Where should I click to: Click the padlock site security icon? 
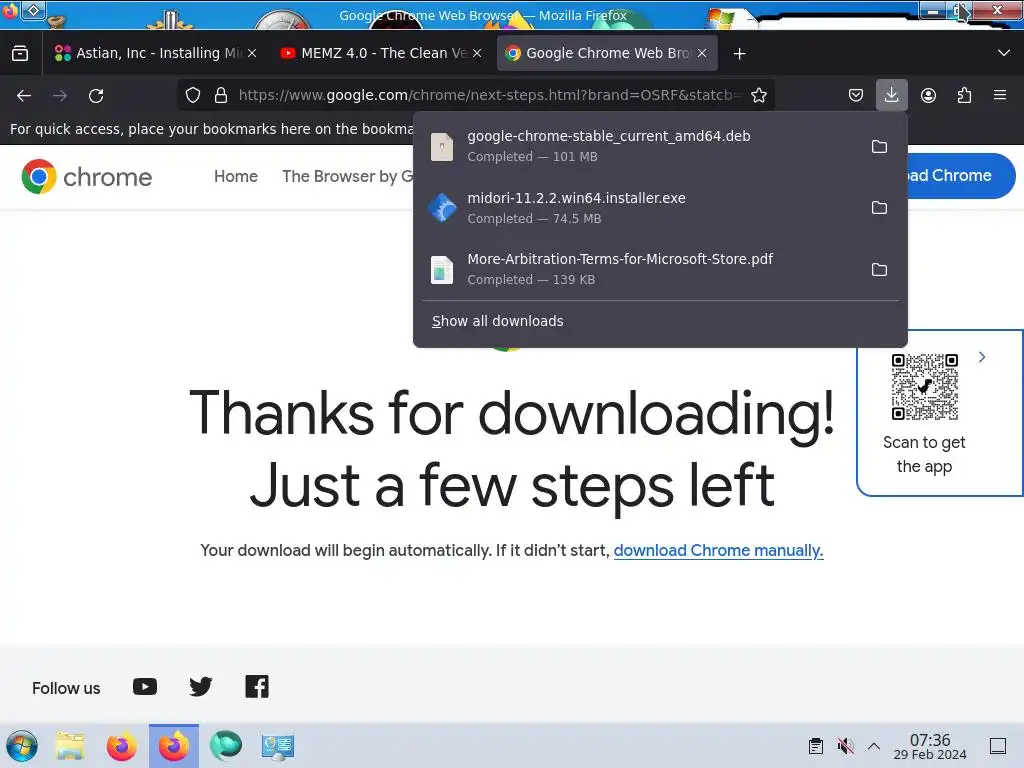click(x=221, y=95)
